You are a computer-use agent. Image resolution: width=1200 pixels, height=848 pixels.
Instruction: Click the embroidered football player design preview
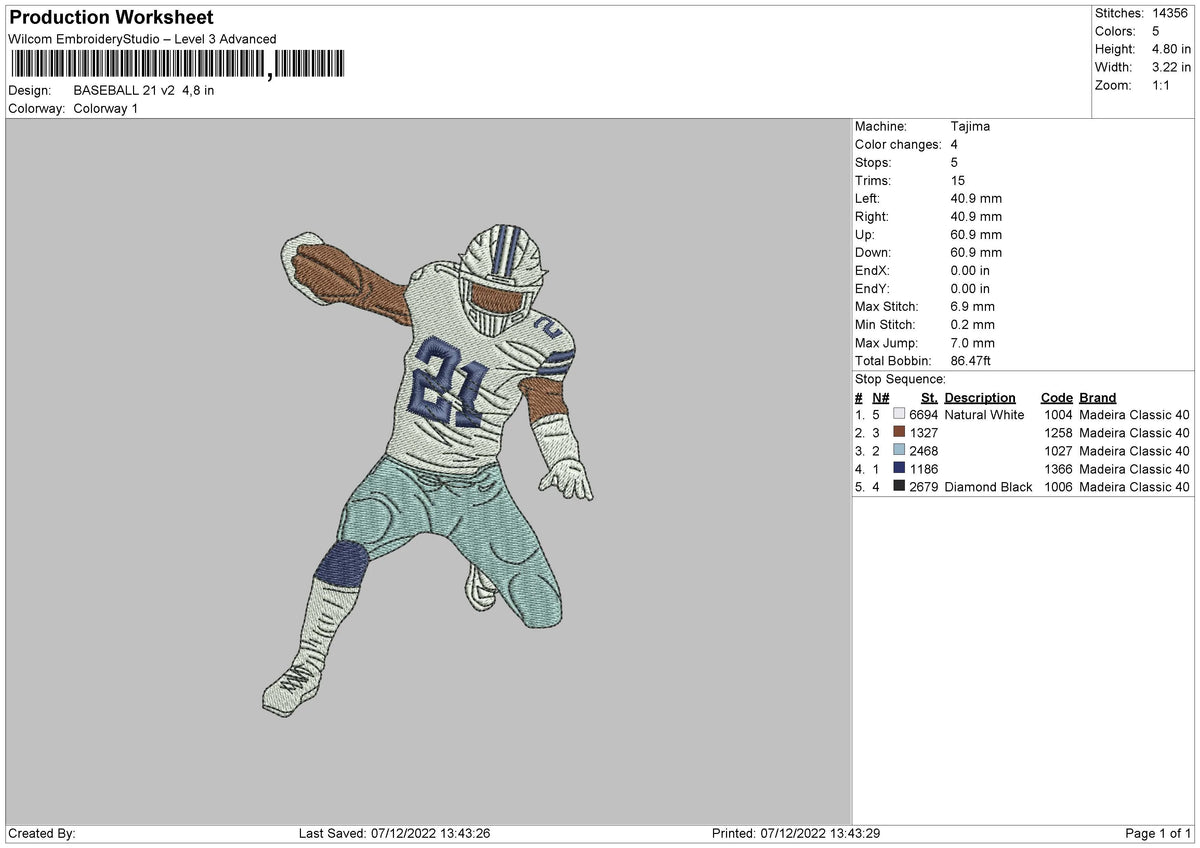(x=428, y=469)
